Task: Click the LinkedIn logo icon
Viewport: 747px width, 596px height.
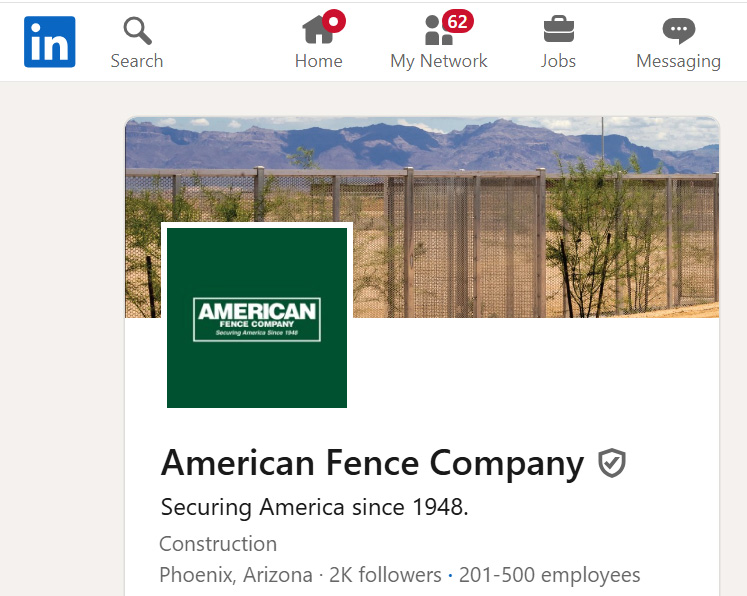Action: (x=50, y=41)
